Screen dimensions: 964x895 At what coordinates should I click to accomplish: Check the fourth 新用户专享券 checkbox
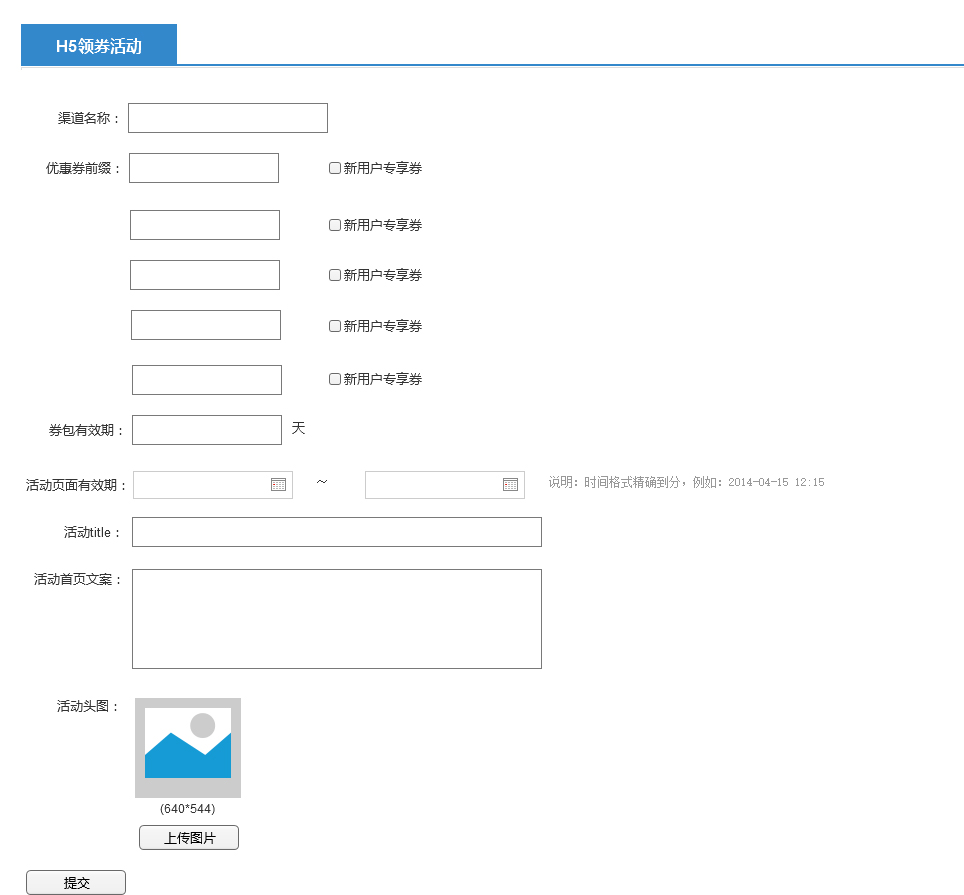click(x=334, y=326)
